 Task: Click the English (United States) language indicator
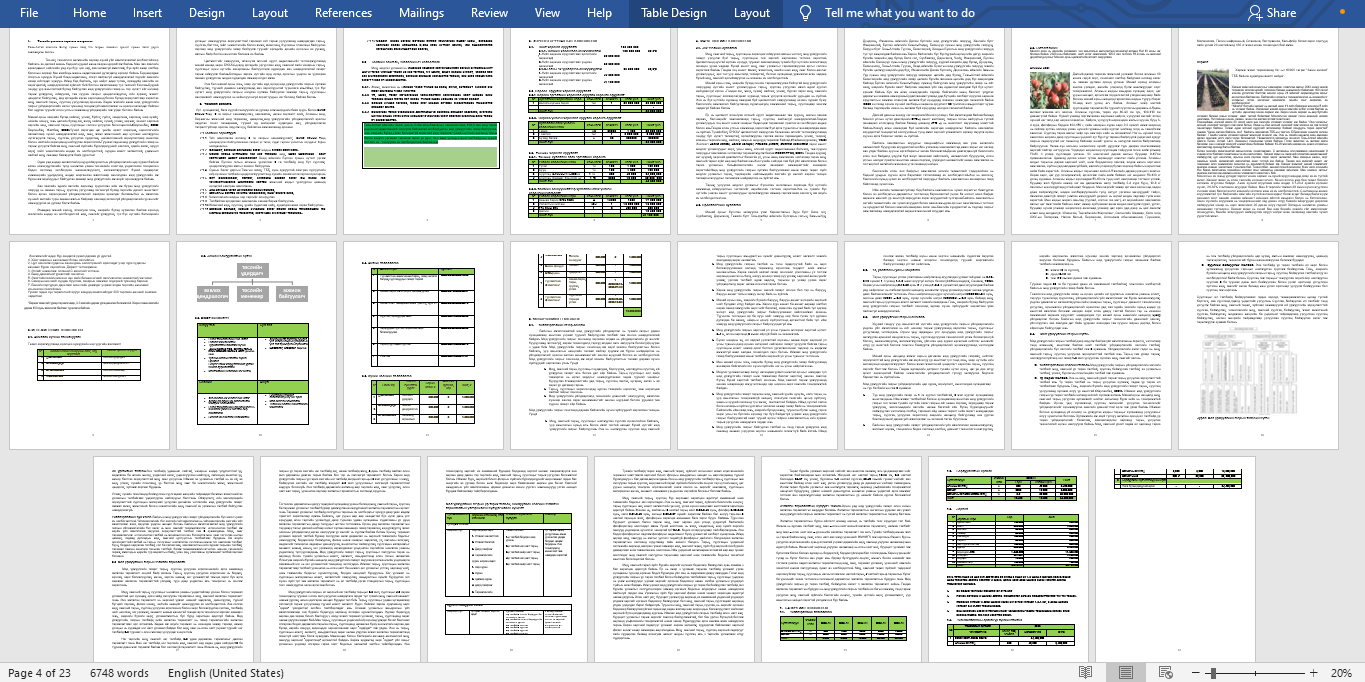225,673
